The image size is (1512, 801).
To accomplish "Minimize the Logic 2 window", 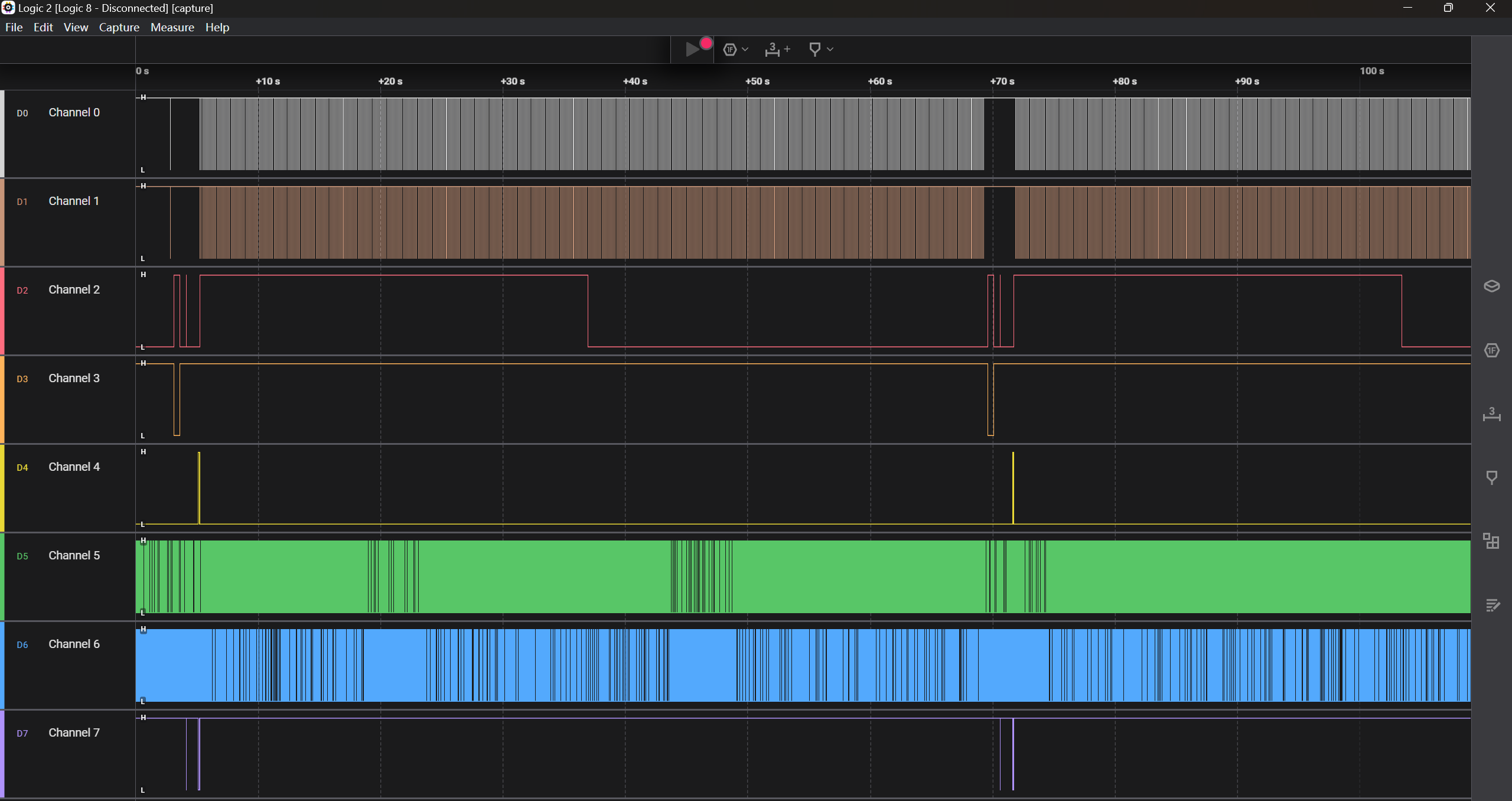I will (x=1407, y=8).
